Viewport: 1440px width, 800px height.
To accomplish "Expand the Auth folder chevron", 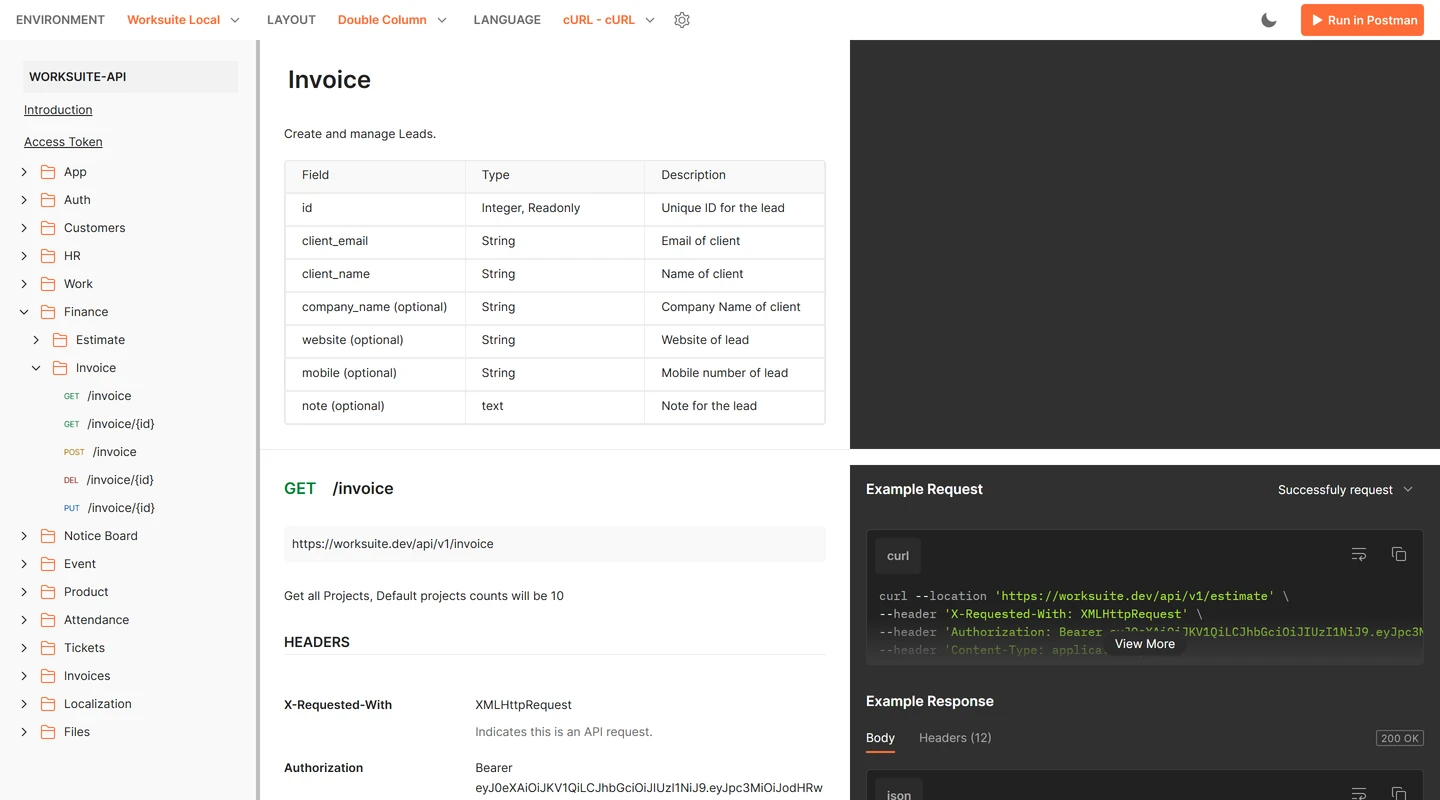I will click(x=24, y=200).
